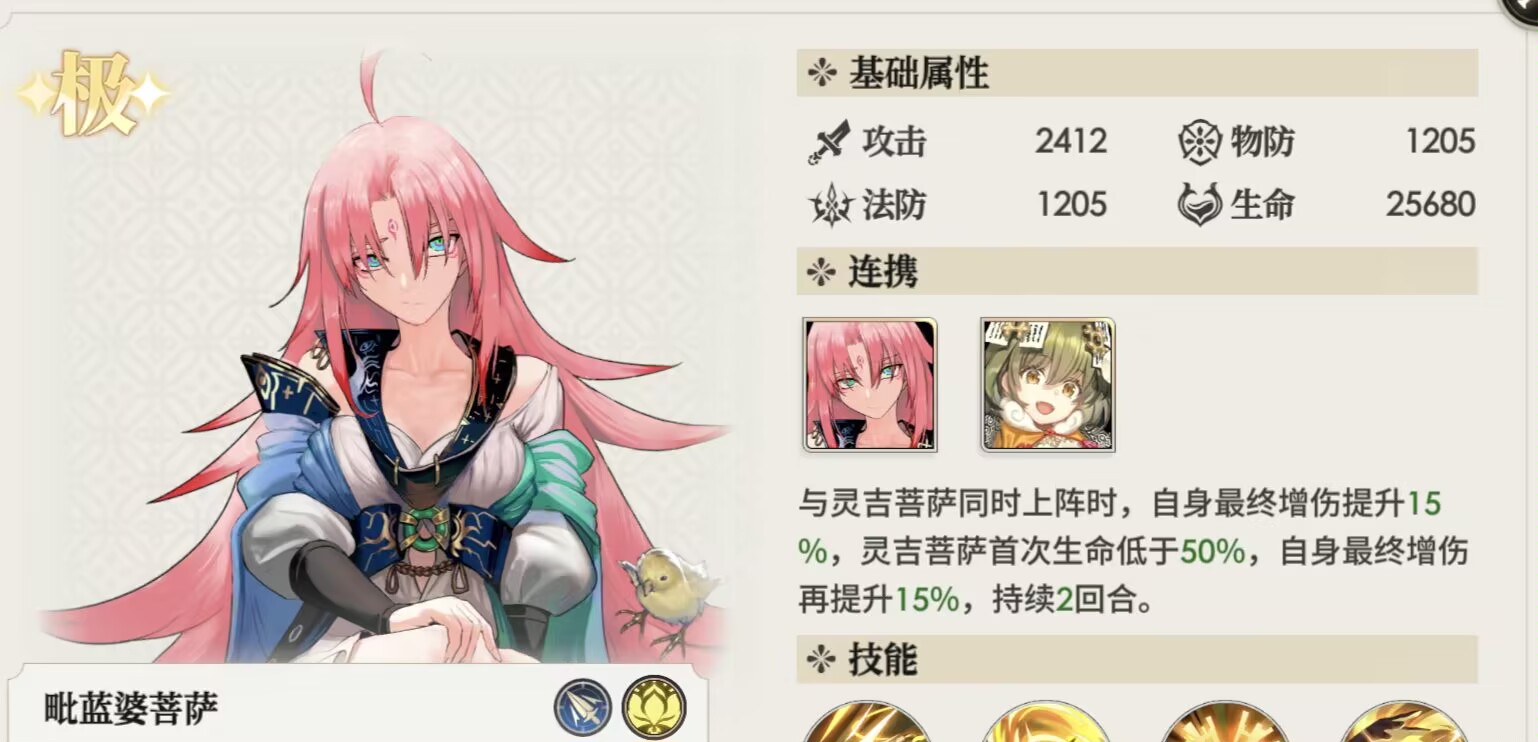Open the fourth skill icon under 技能
Viewport: 1538px width, 742px height.
tap(1403, 722)
